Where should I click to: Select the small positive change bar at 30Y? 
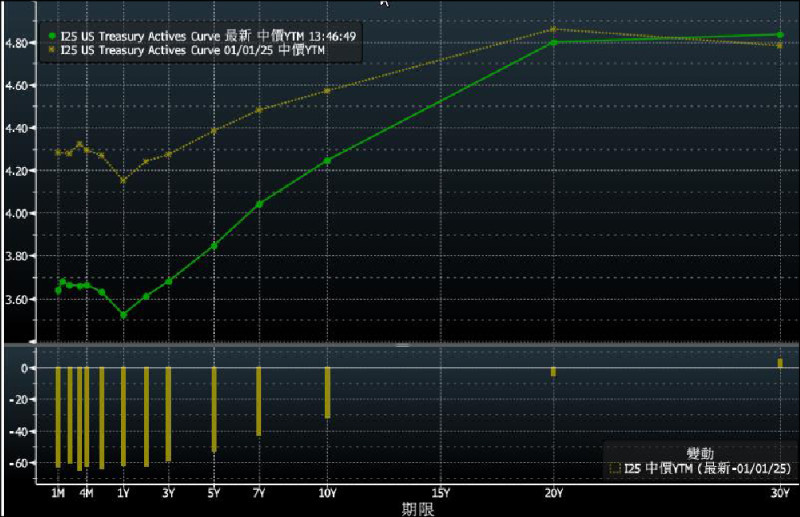779,363
